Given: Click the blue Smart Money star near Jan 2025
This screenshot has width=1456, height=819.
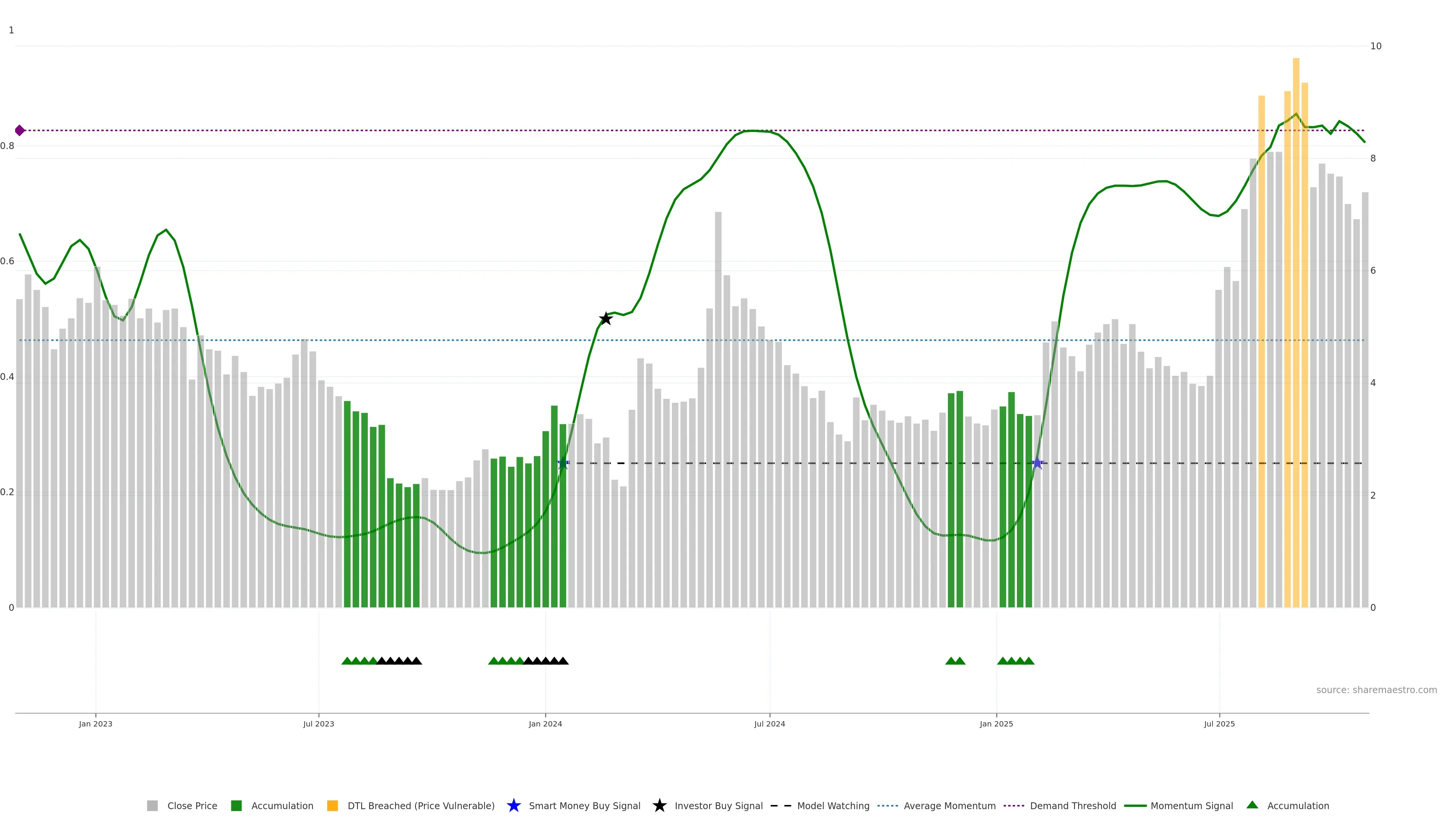Looking at the screenshot, I should [1037, 463].
